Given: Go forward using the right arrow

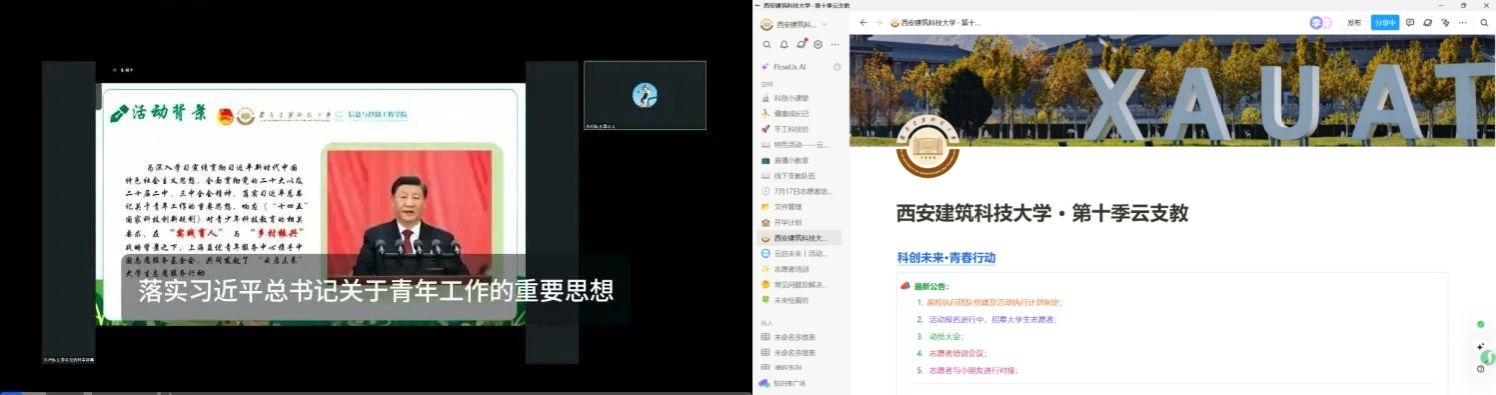Looking at the screenshot, I should 879,22.
